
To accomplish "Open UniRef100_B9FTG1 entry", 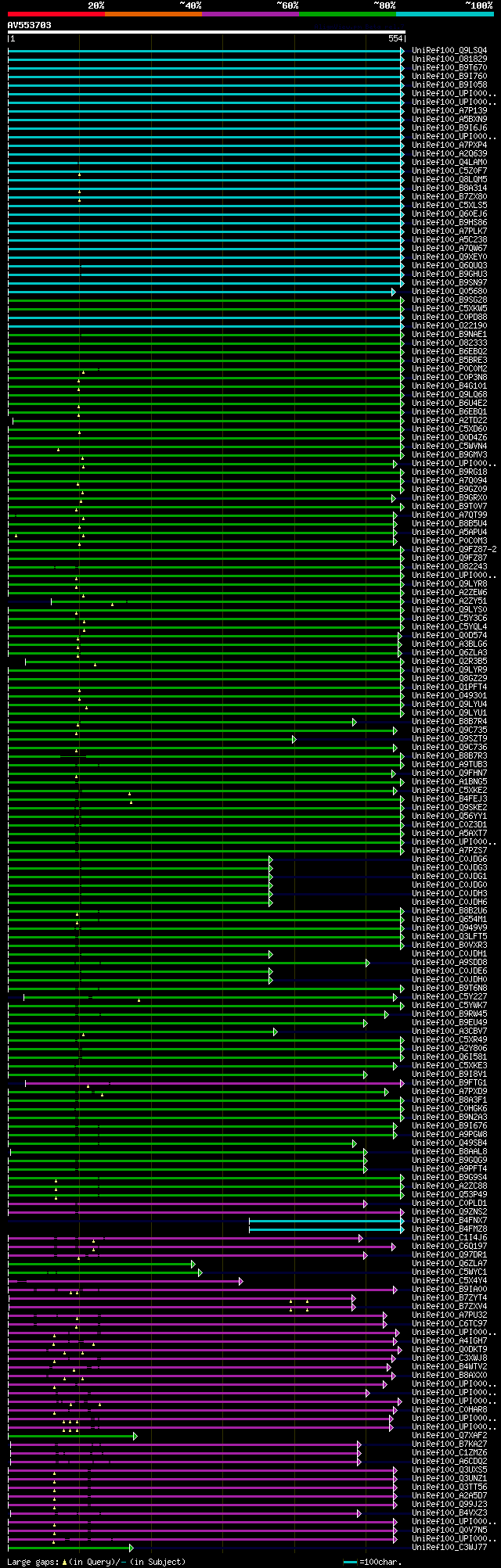I will (x=449, y=1082).
